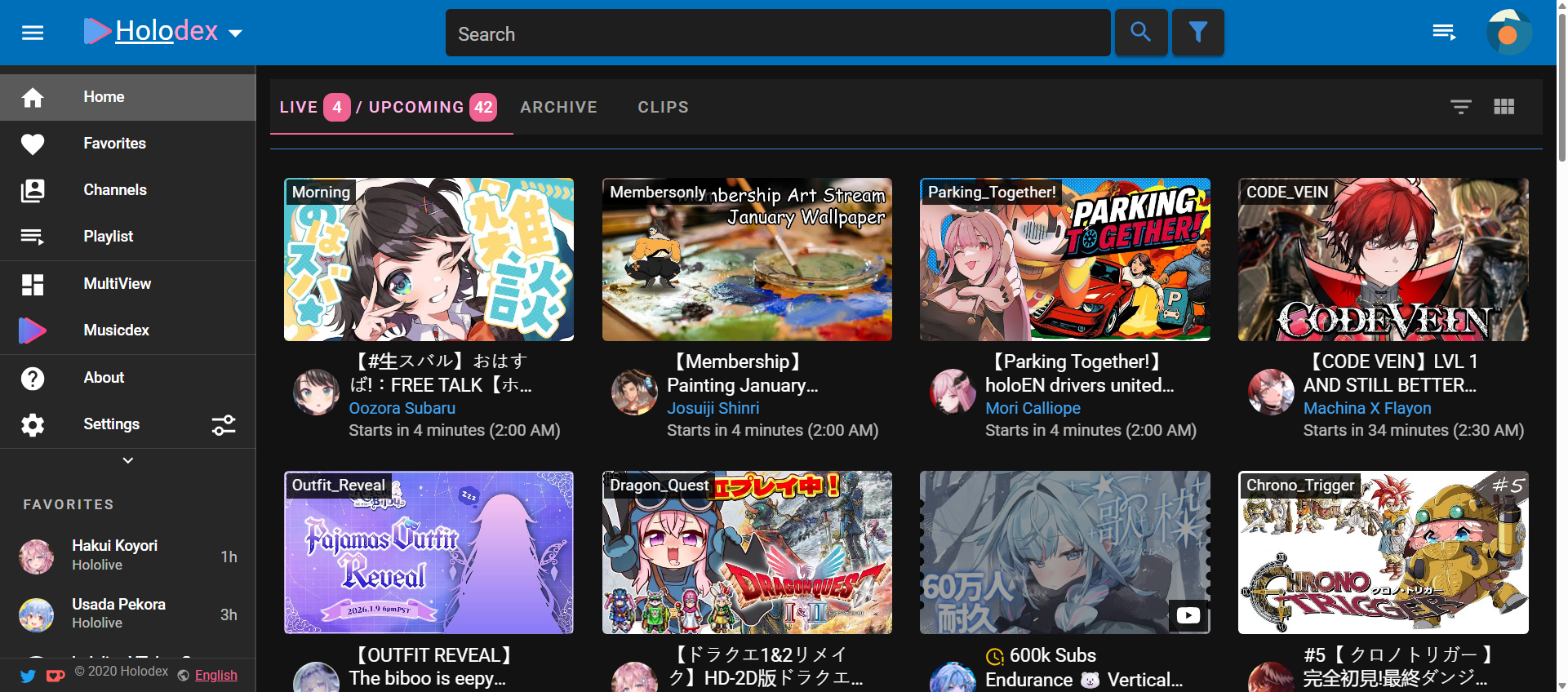This screenshot has width=1568, height=692.
Task: Open the Machina X Flayon channel link
Action: 1367,408
